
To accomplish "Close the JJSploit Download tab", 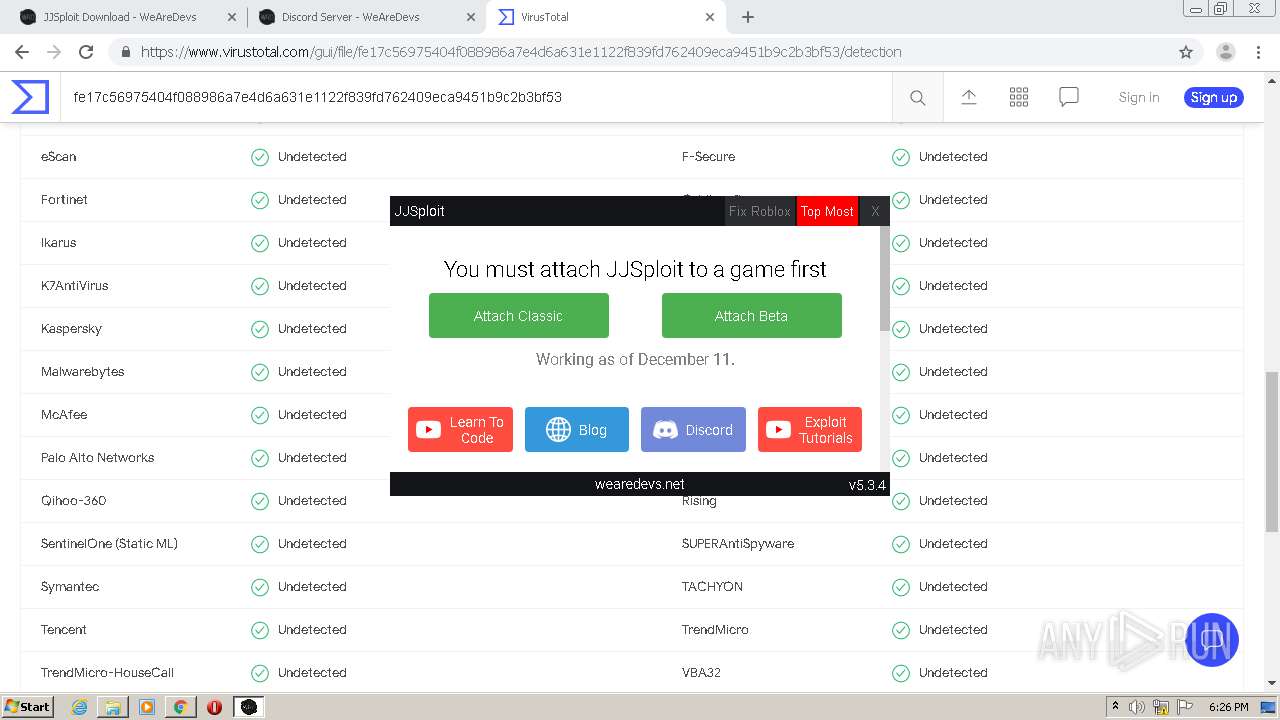I will tap(232, 17).
